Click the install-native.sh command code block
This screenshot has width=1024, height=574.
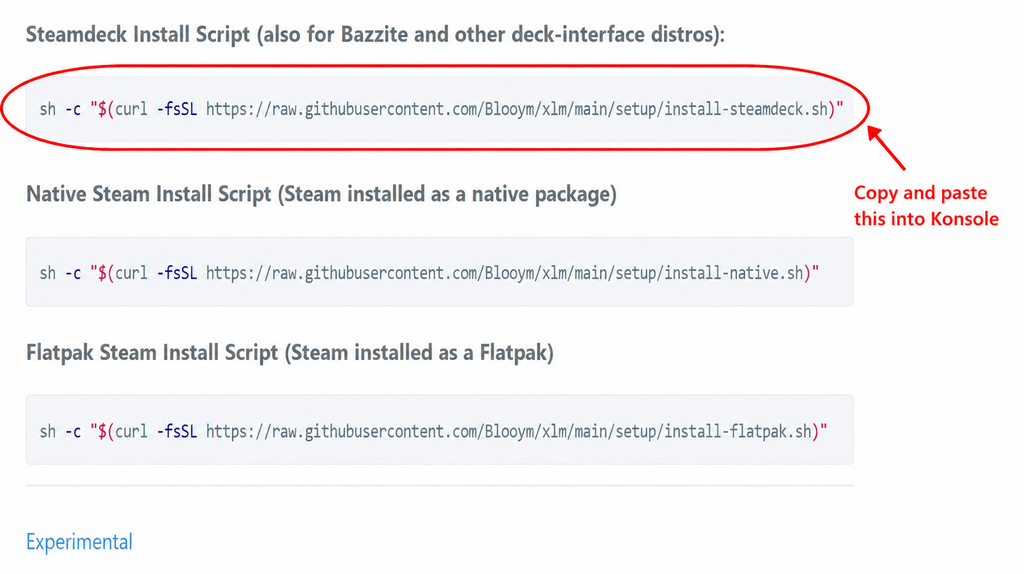[440, 272]
